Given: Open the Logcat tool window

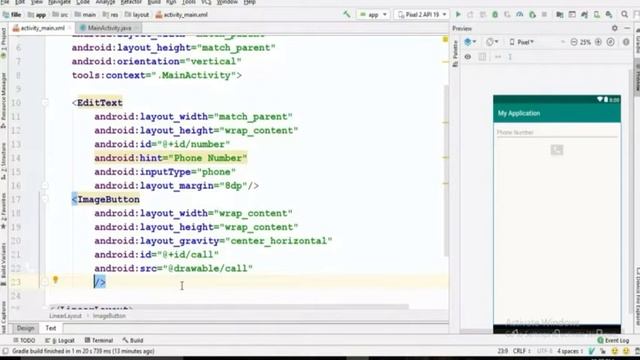Looking at the screenshot, I should (x=60, y=340).
